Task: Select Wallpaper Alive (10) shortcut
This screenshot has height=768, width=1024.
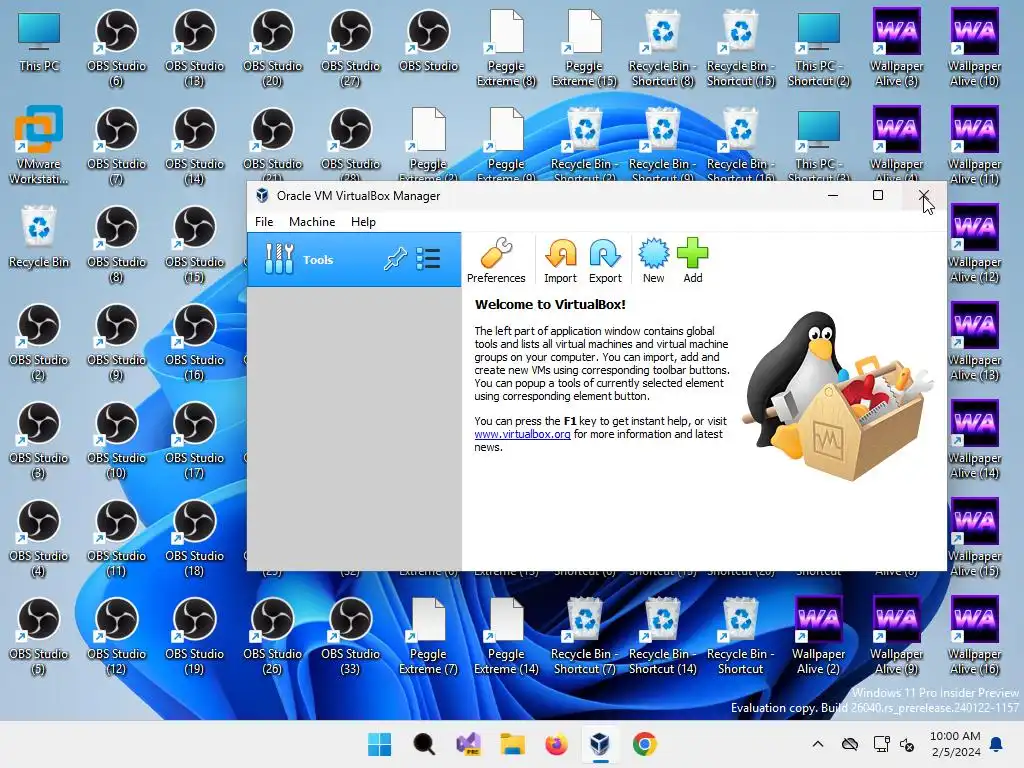Action: [974, 48]
